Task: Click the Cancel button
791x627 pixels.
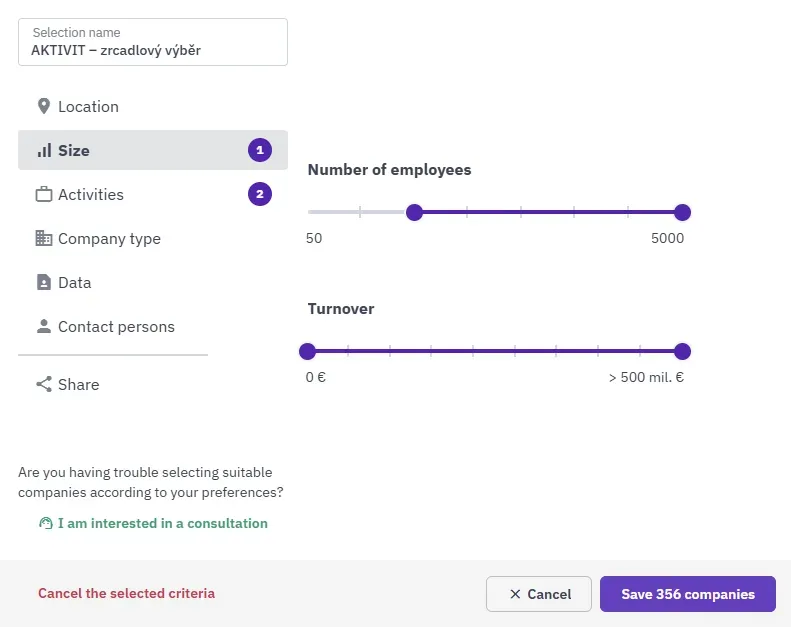Action: [x=539, y=594]
